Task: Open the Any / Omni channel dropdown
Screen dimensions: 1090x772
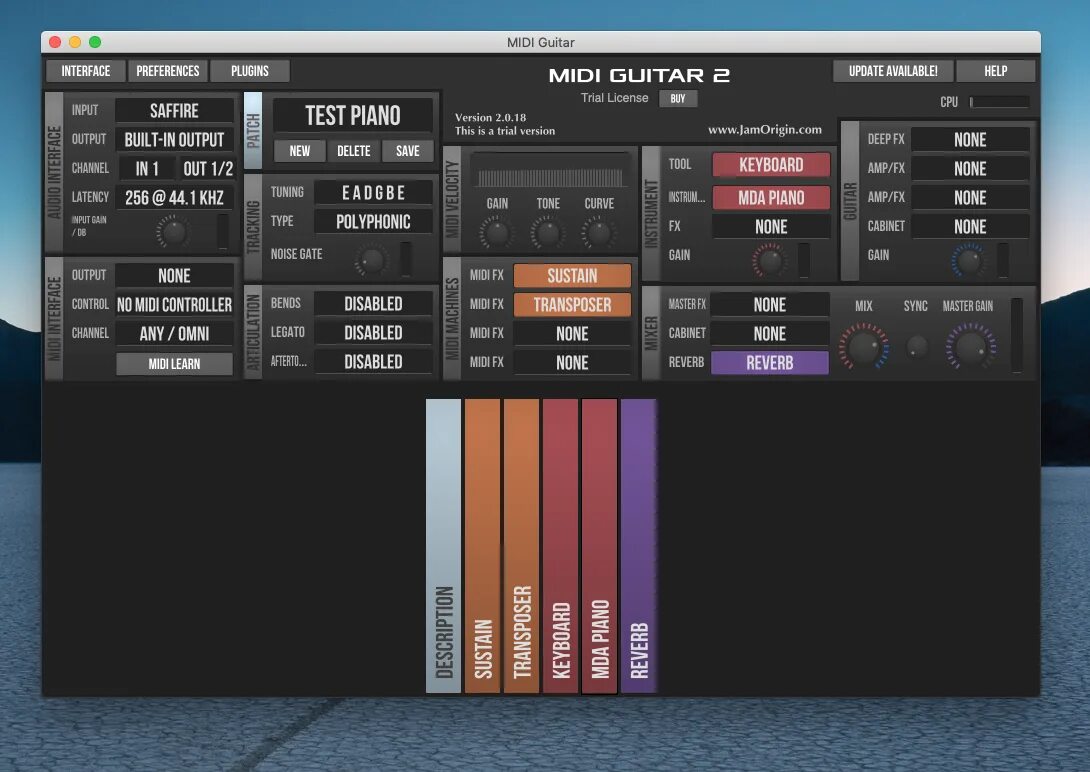Action: (174, 334)
